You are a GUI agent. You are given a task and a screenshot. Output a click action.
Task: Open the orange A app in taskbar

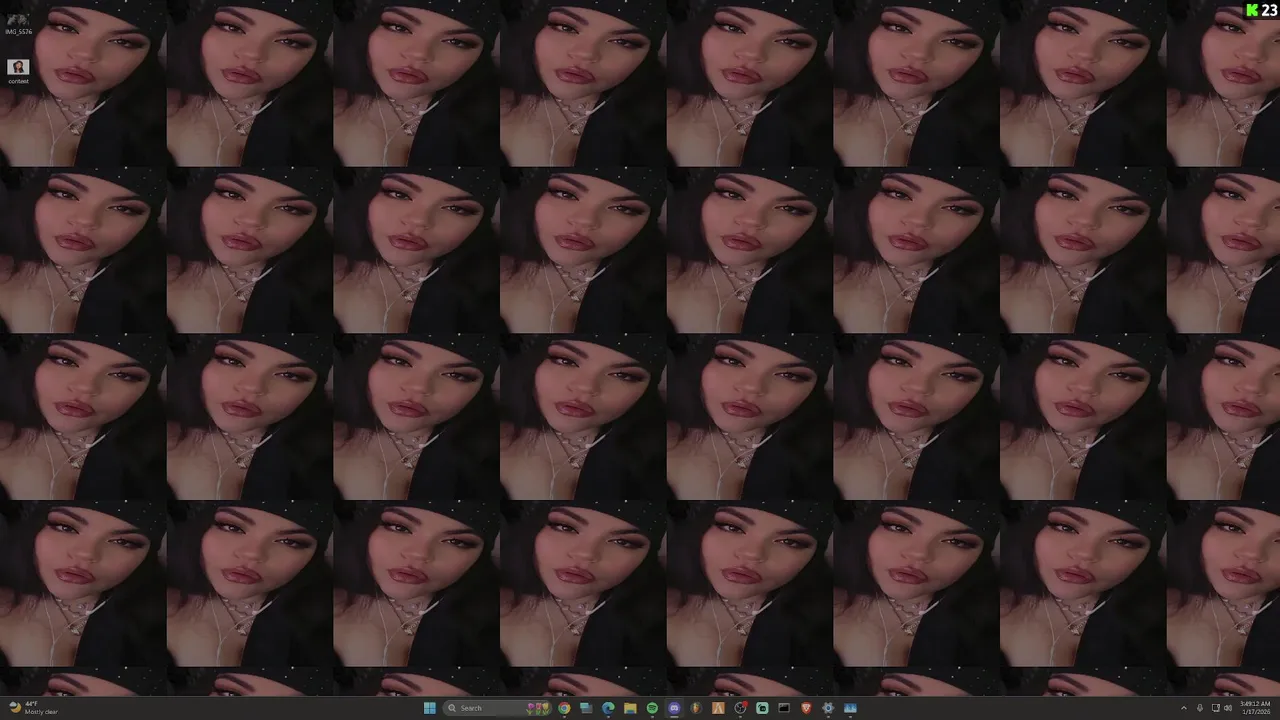[718, 708]
